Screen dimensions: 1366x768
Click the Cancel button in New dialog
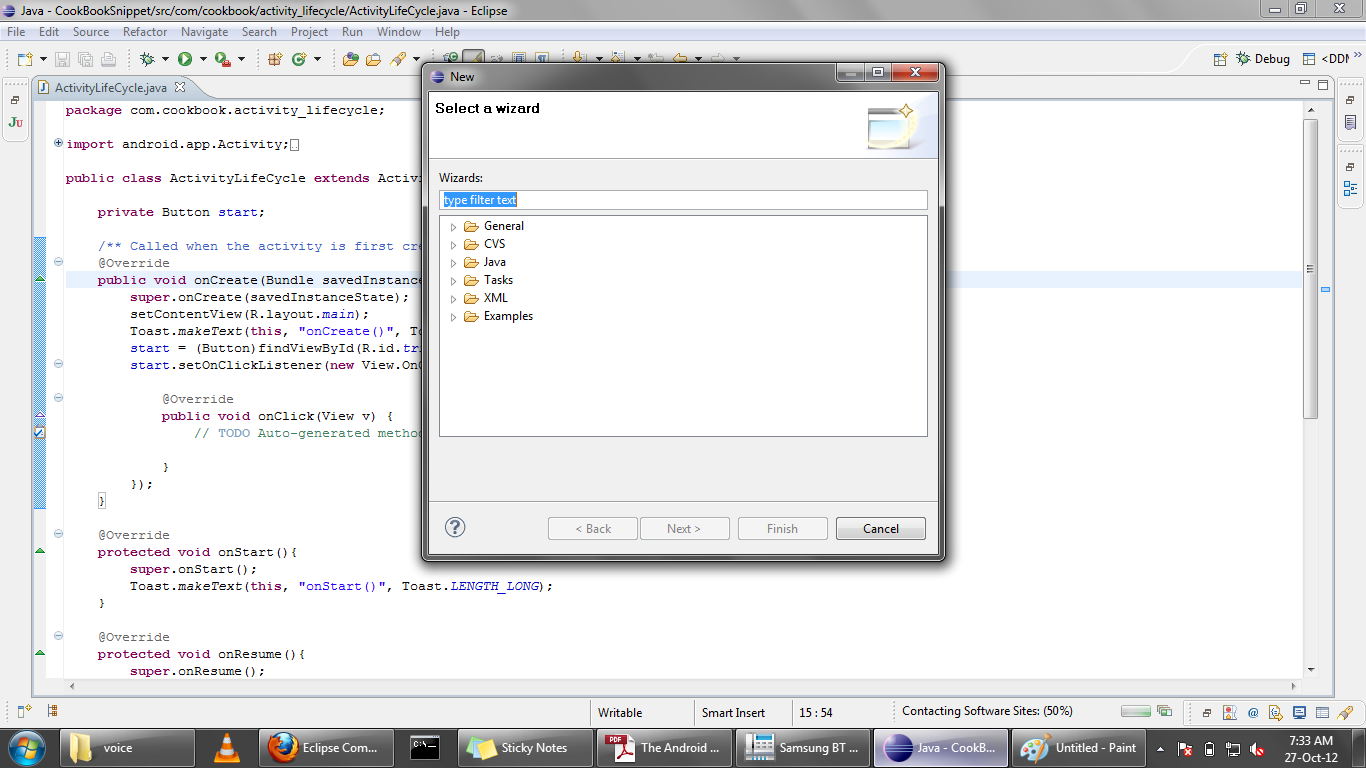tap(881, 528)
